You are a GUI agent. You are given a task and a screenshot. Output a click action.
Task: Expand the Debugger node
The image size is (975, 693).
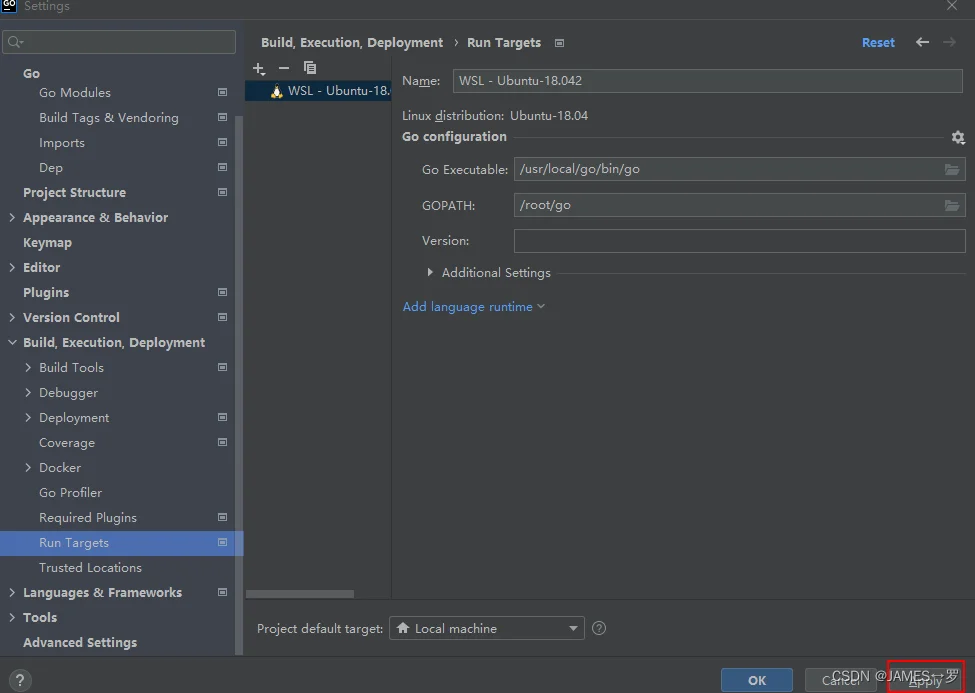[28, 393]
